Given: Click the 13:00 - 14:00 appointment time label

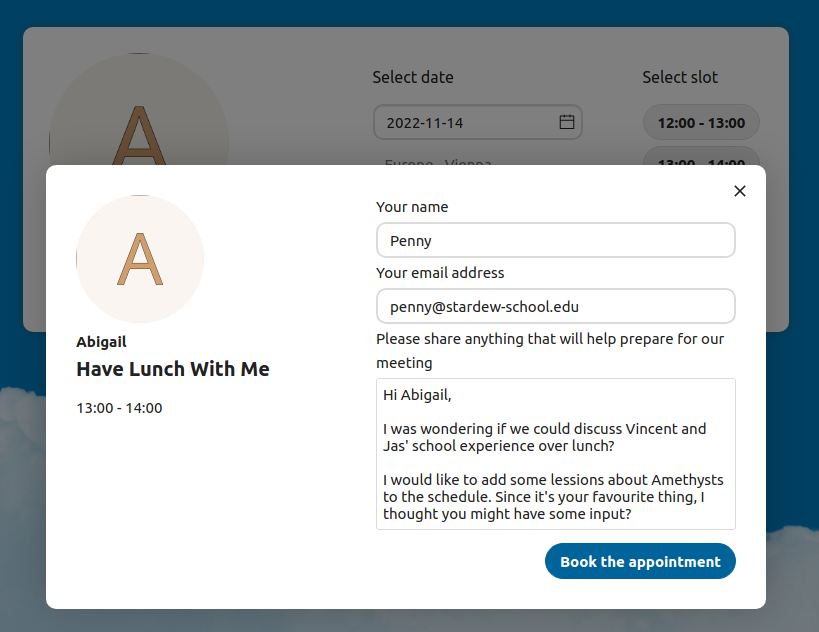Looking at the screenshot, I should (x=118, y=408).
